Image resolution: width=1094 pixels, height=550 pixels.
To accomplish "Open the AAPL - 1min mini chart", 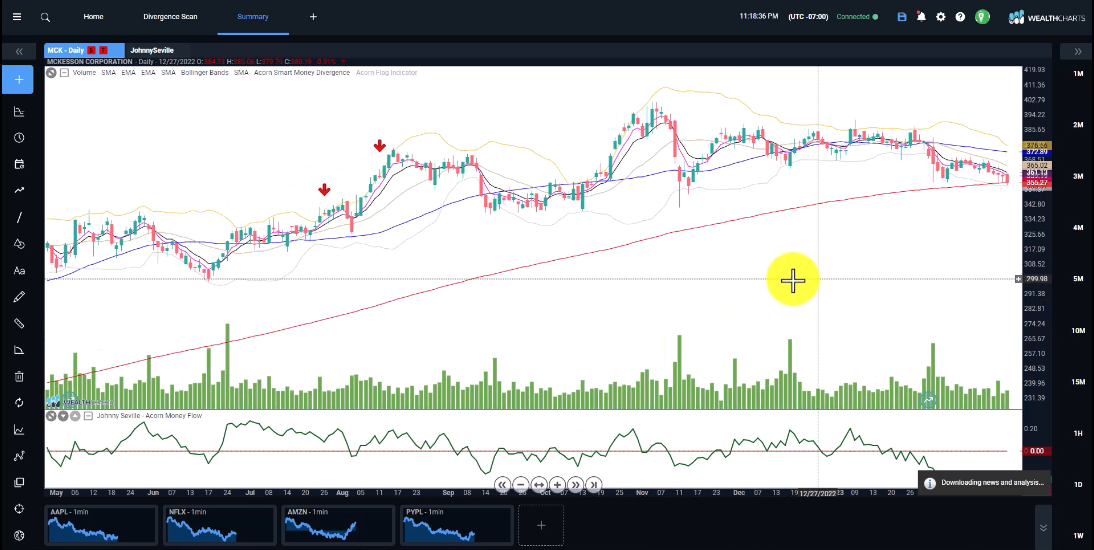I will [x=102, y=525].
